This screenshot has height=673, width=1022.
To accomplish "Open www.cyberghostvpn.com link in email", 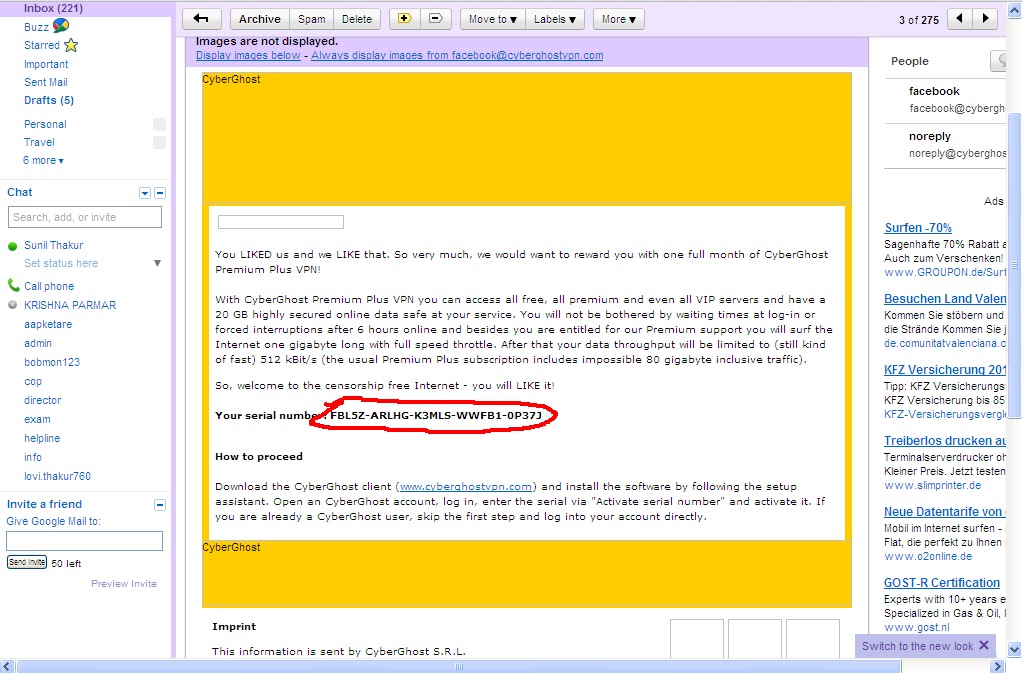I will 465,487.
